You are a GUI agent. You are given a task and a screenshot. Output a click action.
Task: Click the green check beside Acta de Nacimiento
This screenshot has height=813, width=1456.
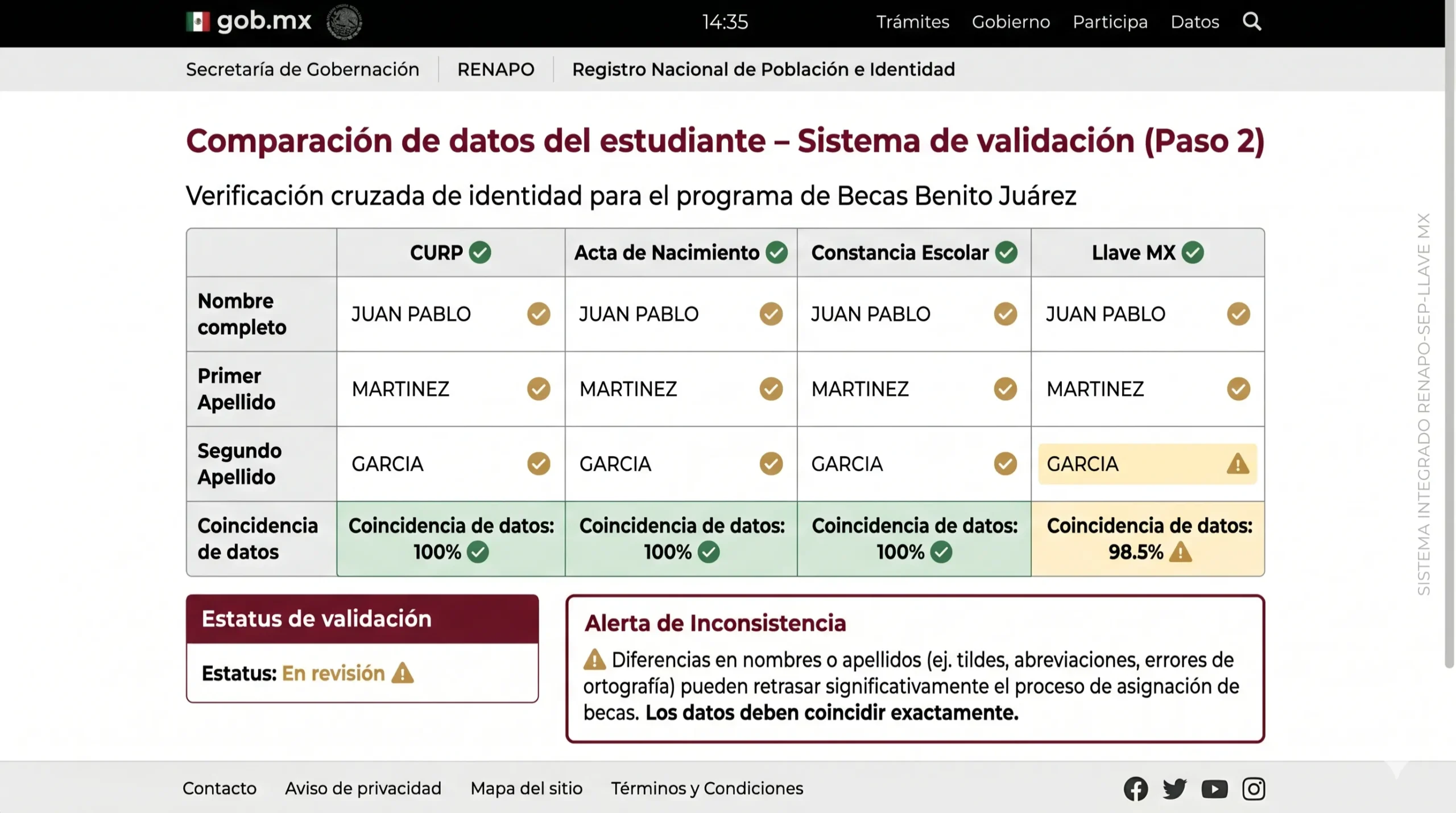[776, 252]
